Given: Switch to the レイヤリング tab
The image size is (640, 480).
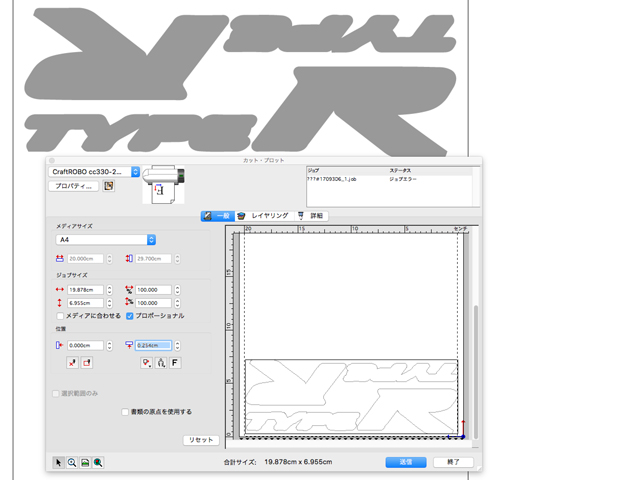Looking at the screenshot, I should point(264,216).
